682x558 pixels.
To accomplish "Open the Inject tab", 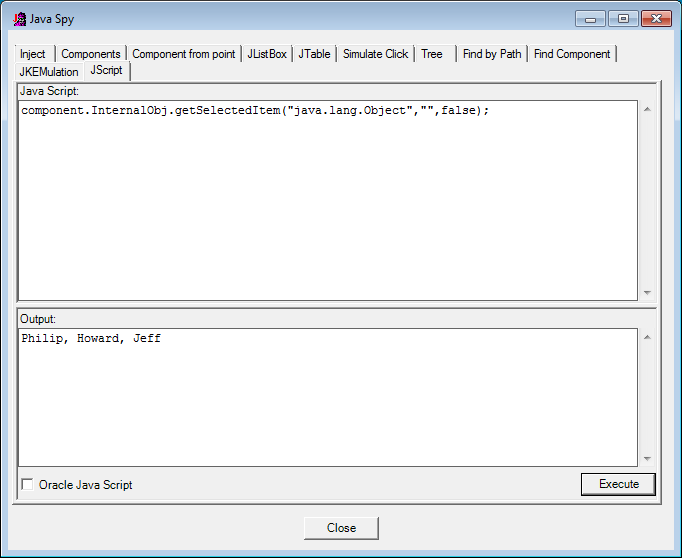I will (33, 54).
